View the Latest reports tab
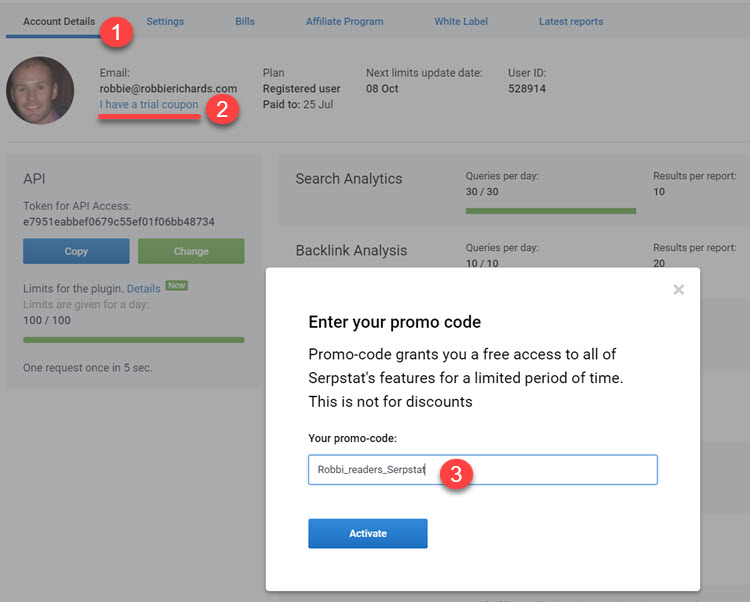750x602 pixels. coord(570,21)
